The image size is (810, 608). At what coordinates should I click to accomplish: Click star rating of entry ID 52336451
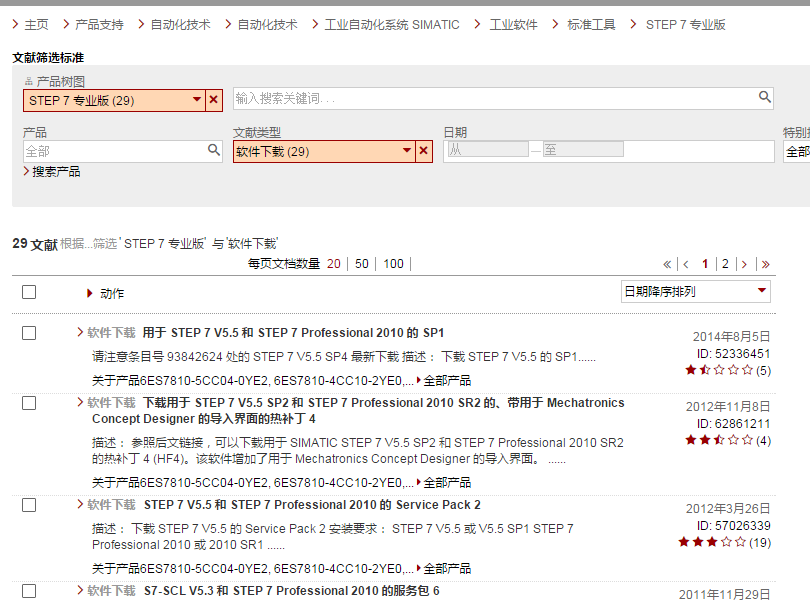tap(719, 370)
